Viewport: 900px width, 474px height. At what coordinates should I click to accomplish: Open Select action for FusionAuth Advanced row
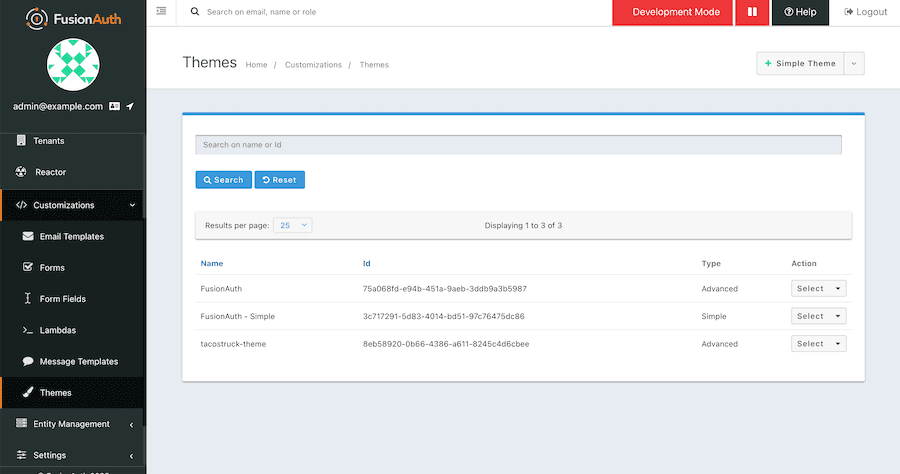[x=818, y=289]
